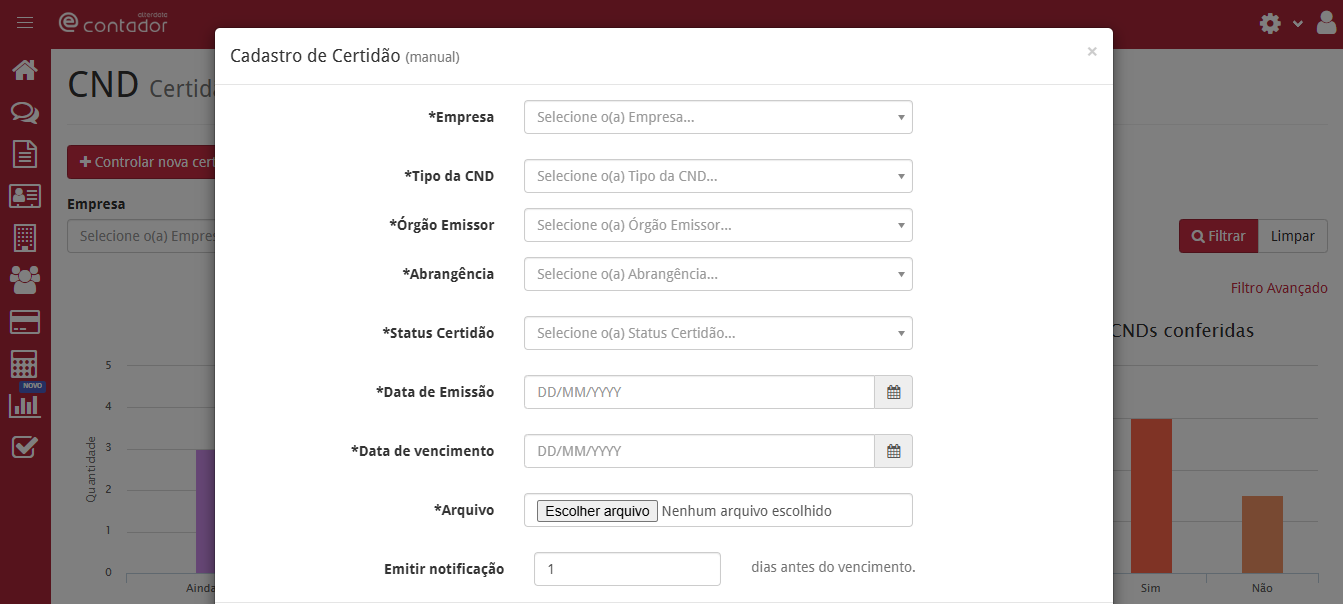Click the Emitir notificação days input field
1343x604 pixels.
coord(627,569)
